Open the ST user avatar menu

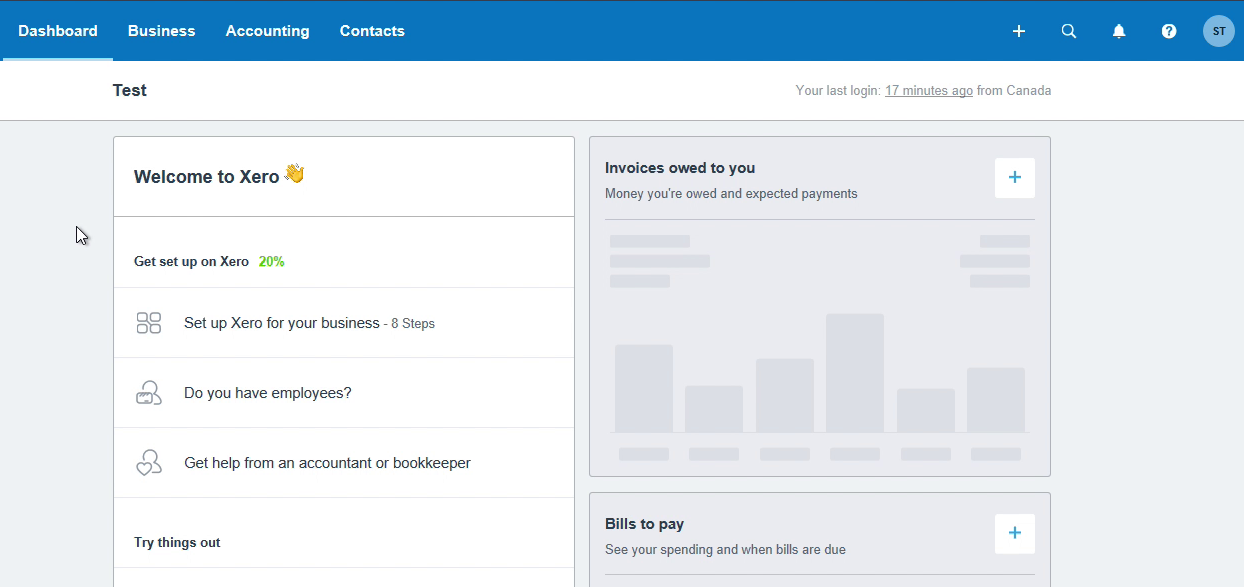coord(1219,31)
